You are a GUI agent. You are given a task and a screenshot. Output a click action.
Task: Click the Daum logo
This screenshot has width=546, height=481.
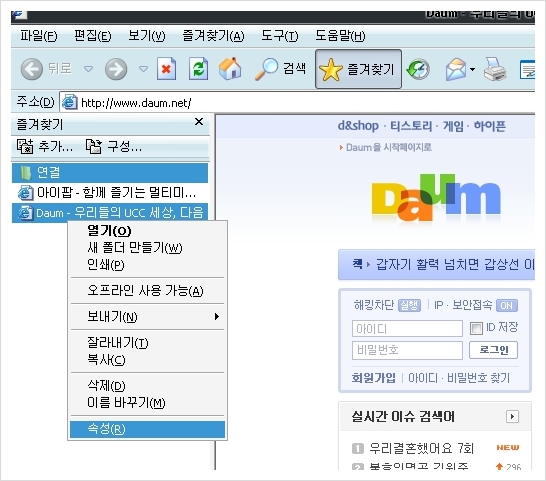click(436, 199)
